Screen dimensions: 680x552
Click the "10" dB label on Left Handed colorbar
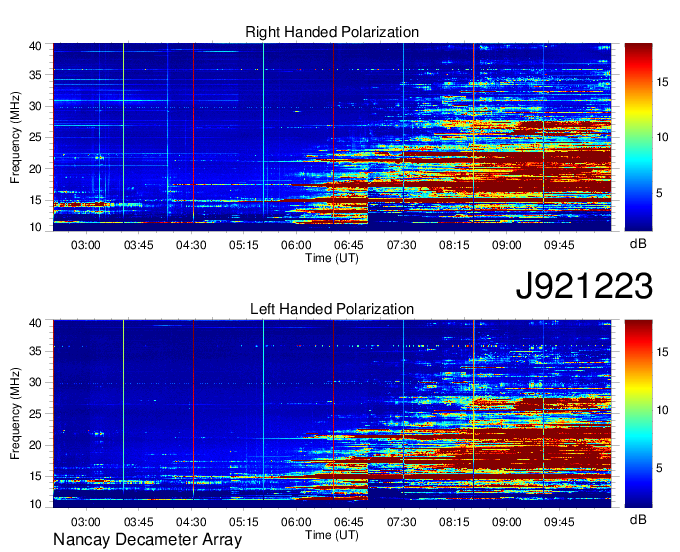(662, 410)
